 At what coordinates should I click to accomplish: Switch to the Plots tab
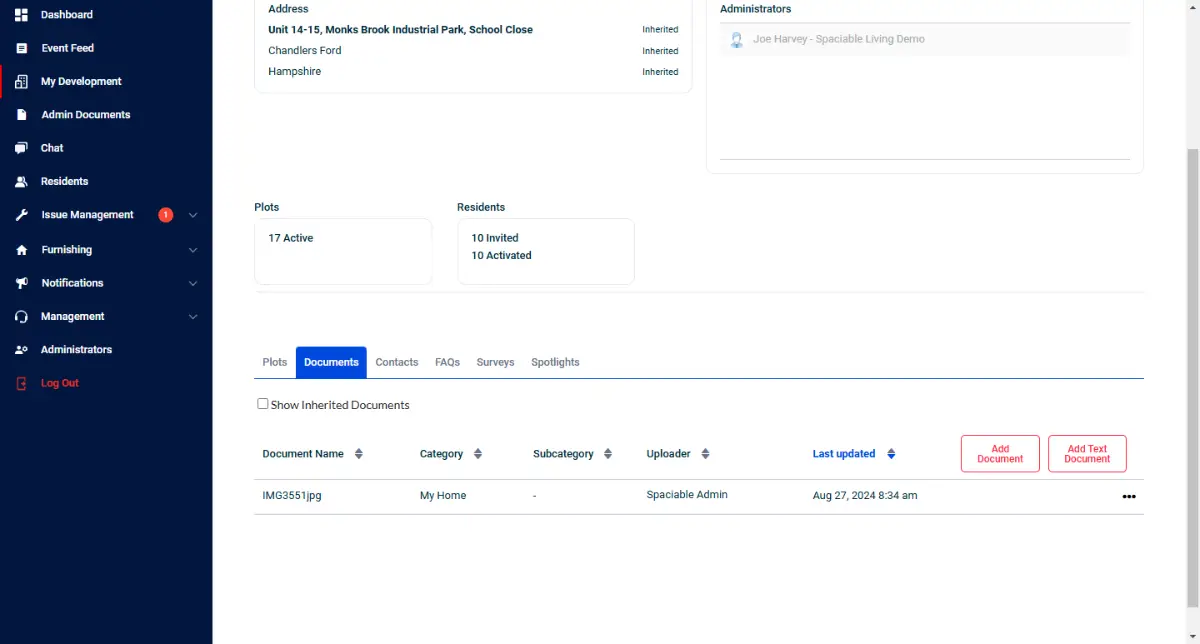(275, 362)
